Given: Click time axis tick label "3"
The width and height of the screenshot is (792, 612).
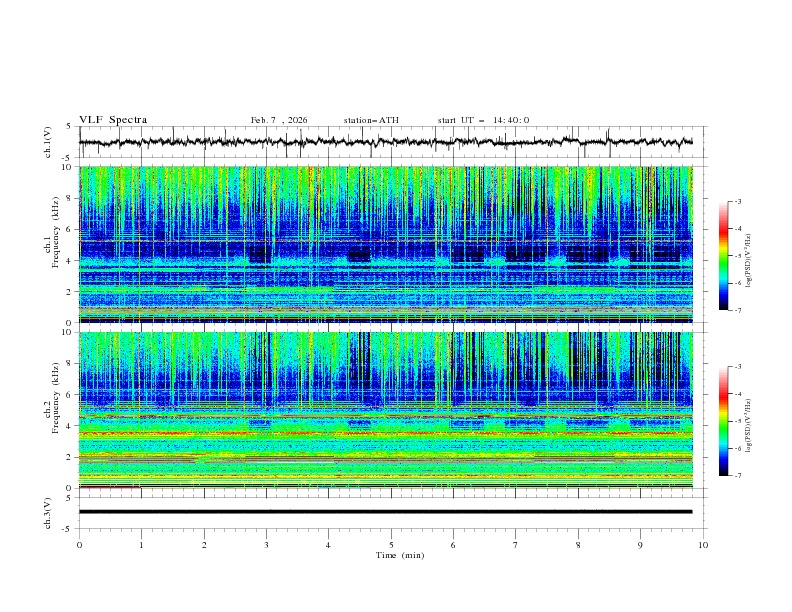Looking at the screenshot, I should [266, 545].
